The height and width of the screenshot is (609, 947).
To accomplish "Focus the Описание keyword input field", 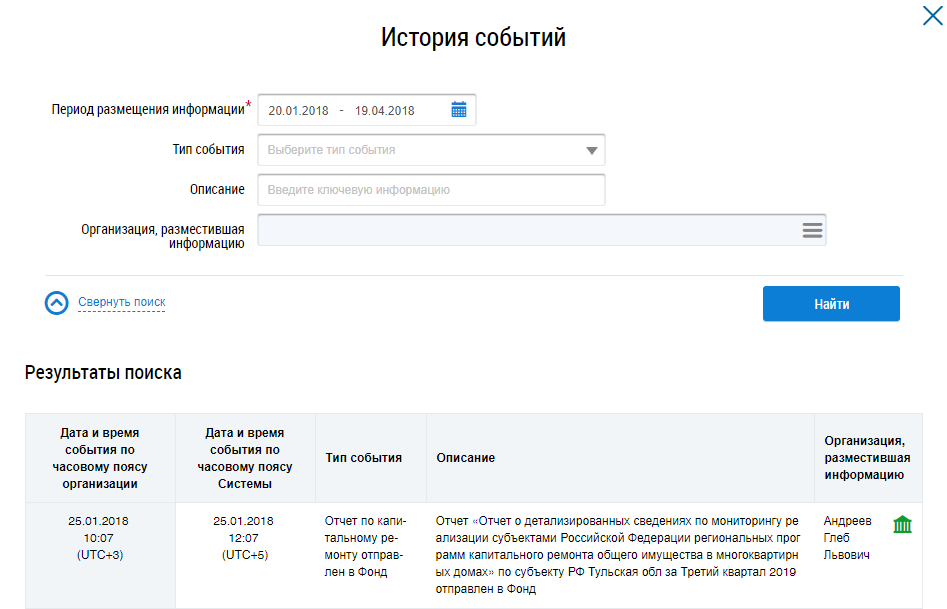I will tap(431, 190).
